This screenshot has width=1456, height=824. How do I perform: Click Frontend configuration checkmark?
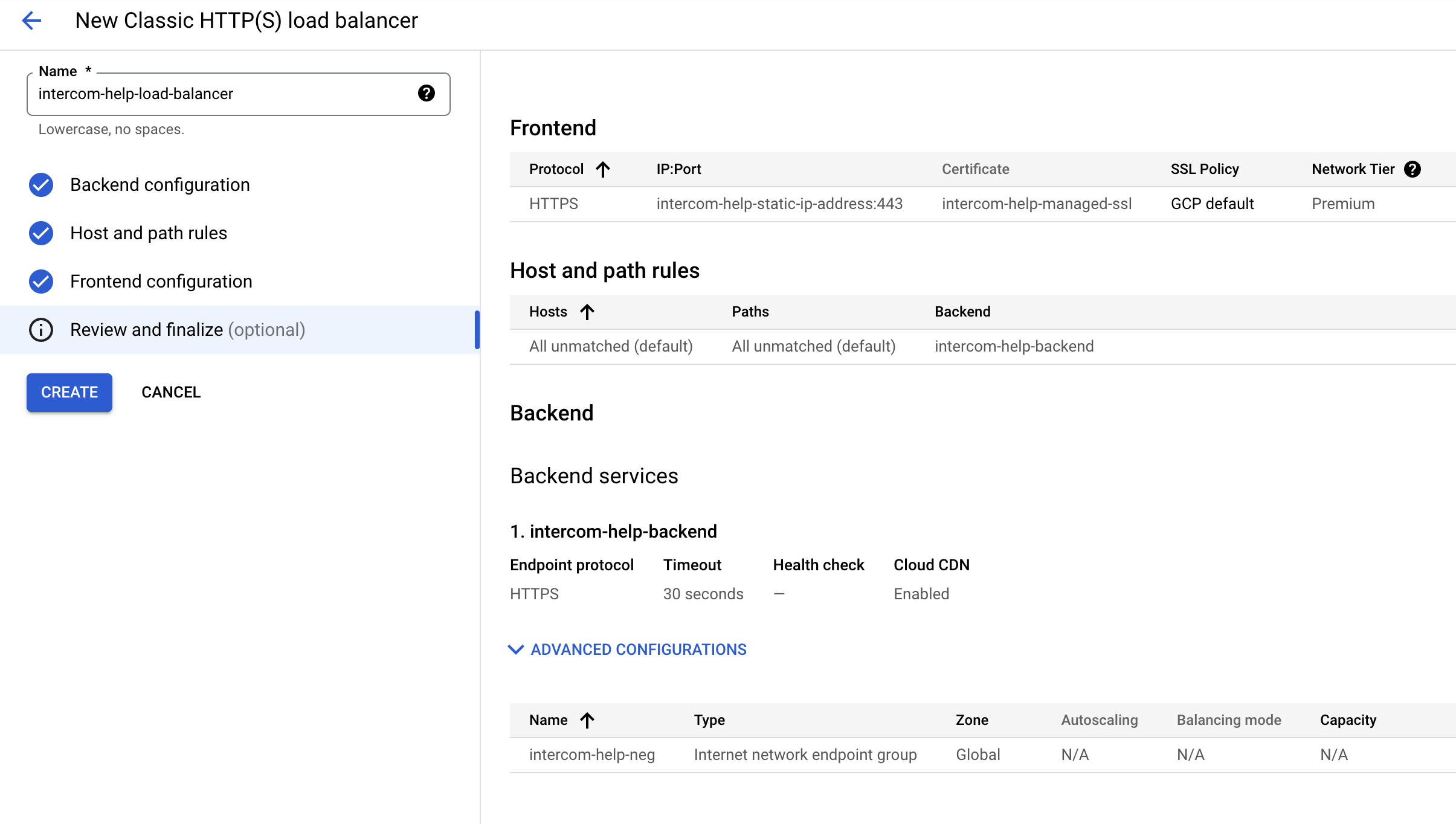pos(41,282)
